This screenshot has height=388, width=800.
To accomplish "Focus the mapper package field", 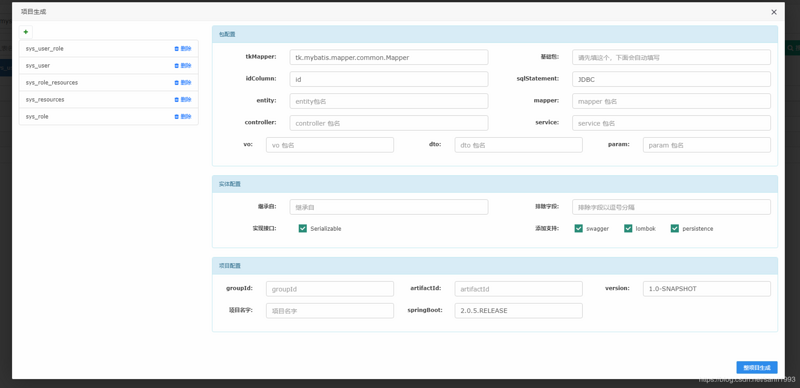I will click(671, 101).
